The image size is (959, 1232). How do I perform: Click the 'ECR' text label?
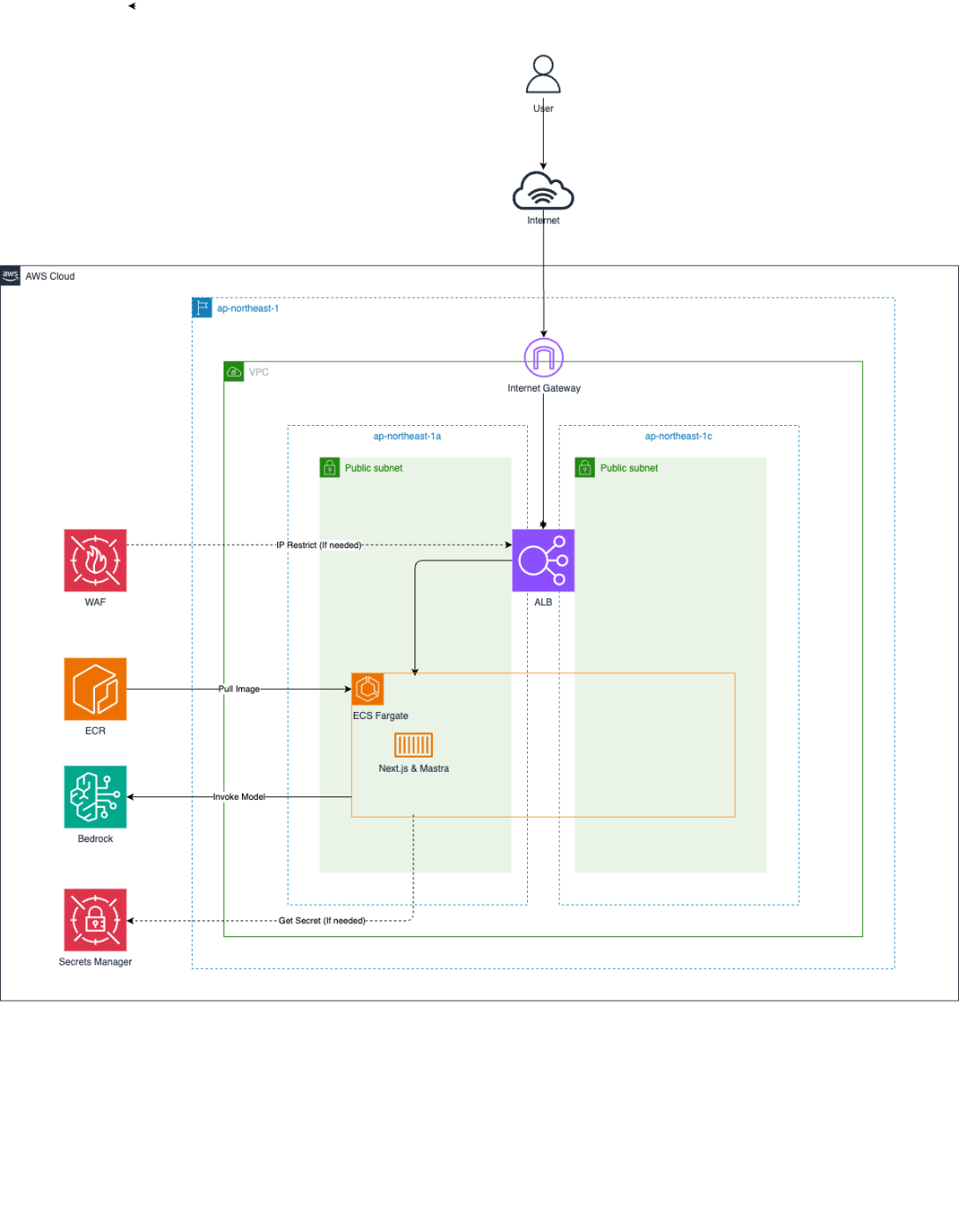pyautogui.click(x=95, y=731)
